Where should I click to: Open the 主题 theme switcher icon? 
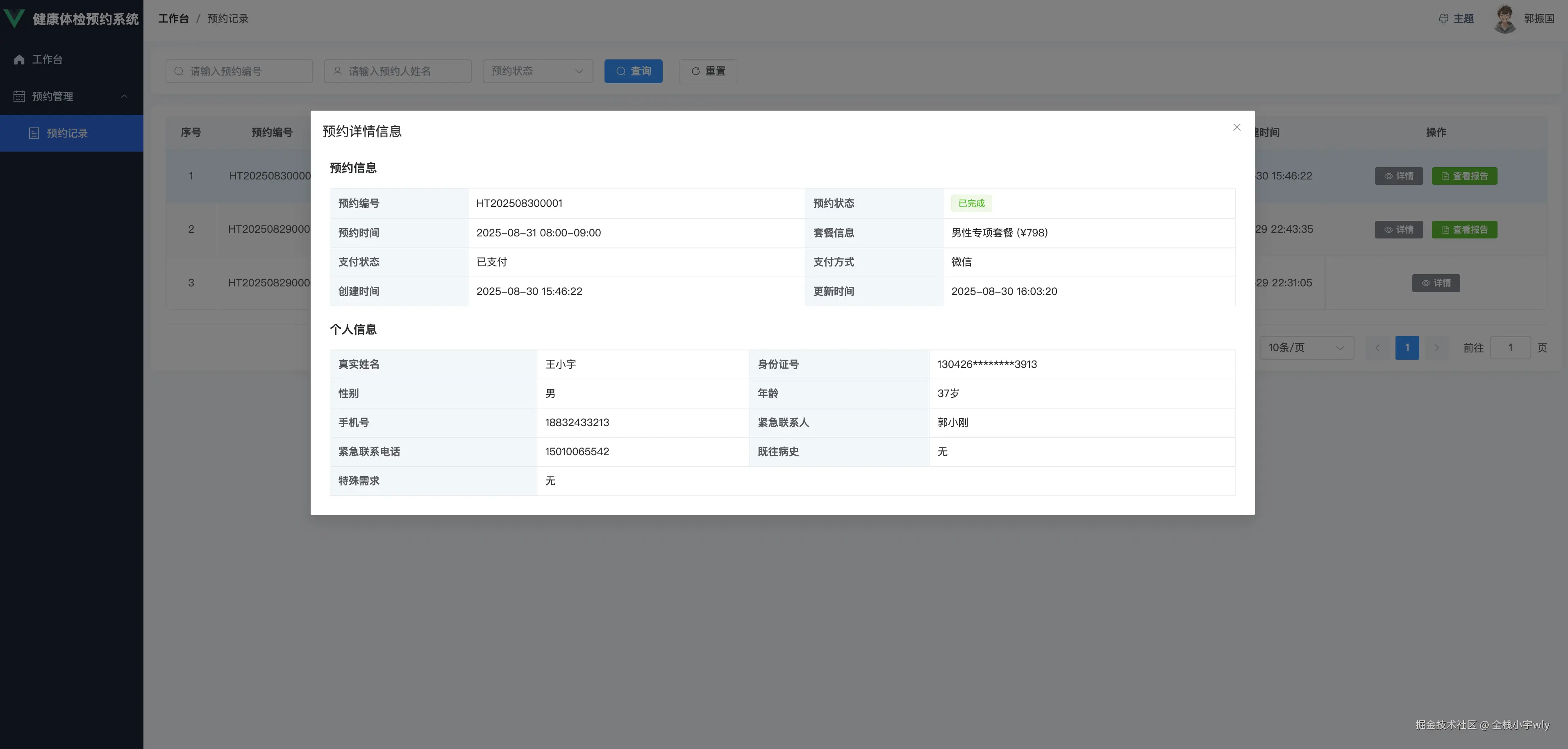pos(1443,19)
